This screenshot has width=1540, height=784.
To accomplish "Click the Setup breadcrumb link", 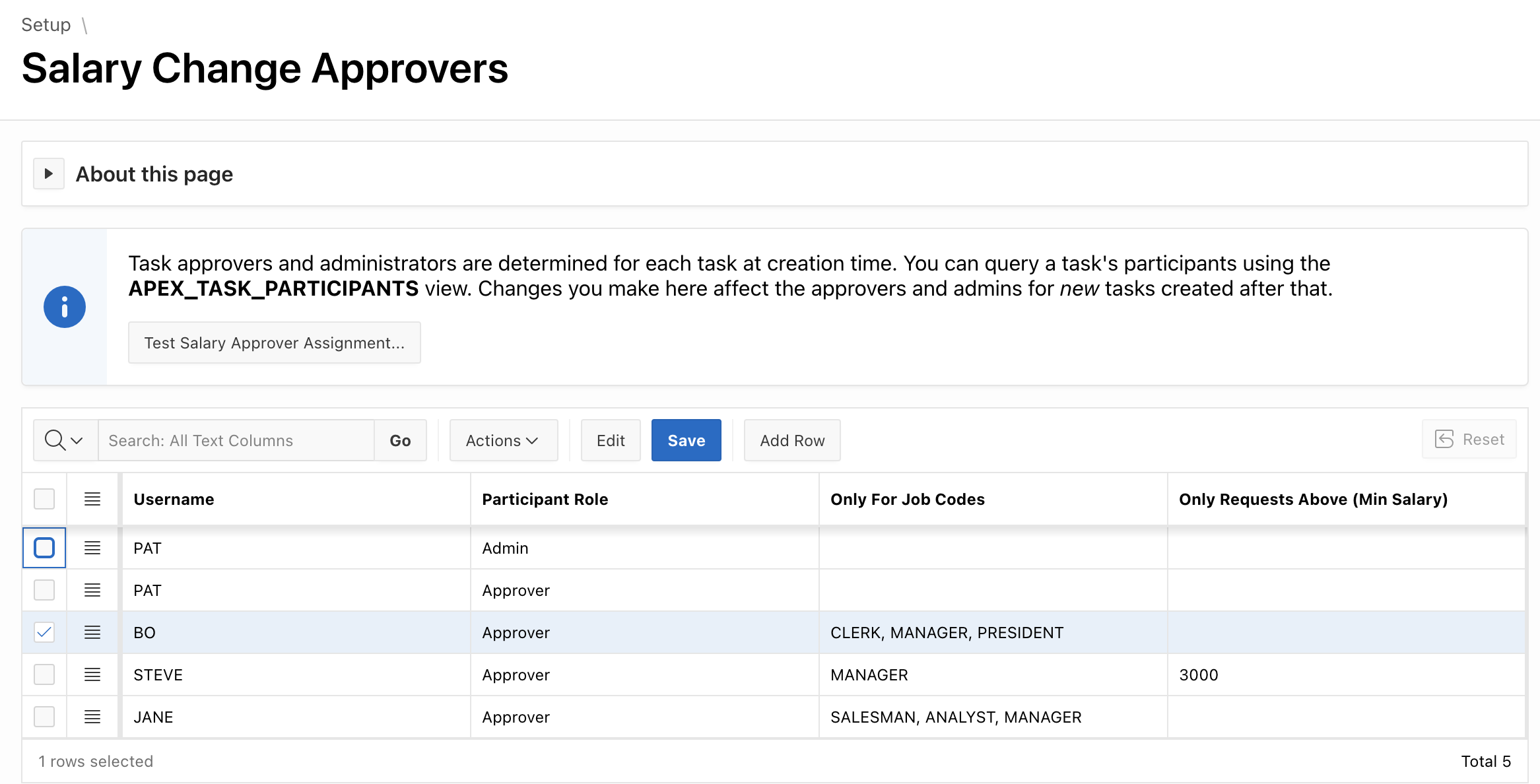I will point(46,25).
